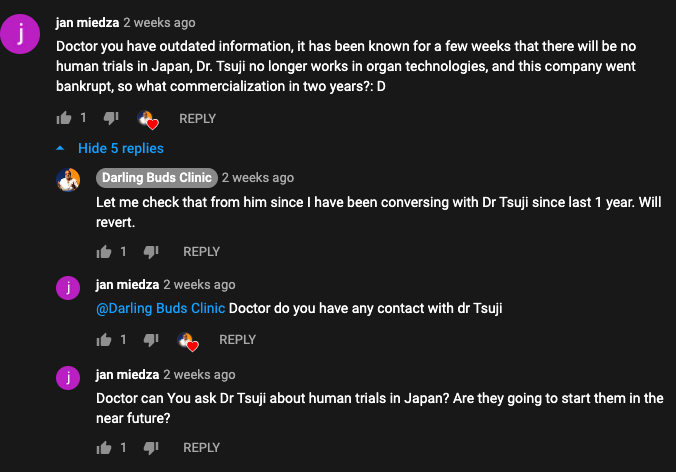The width and height of the screenshot is (676, 472).
Task: Collapse replies with Hide 5 replies
Action: coord(120,148)
